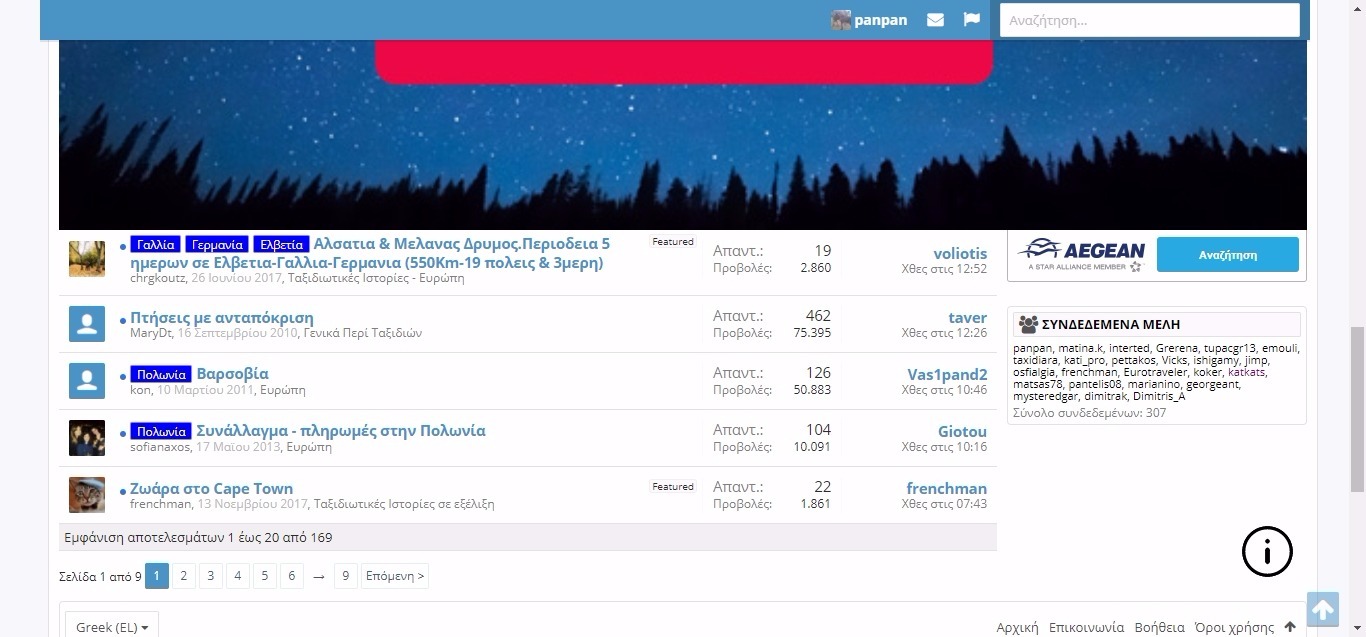Screen dimensions: 1366x637
Task: Click the Επόμενη next page button
Action: tap(395, 576)
